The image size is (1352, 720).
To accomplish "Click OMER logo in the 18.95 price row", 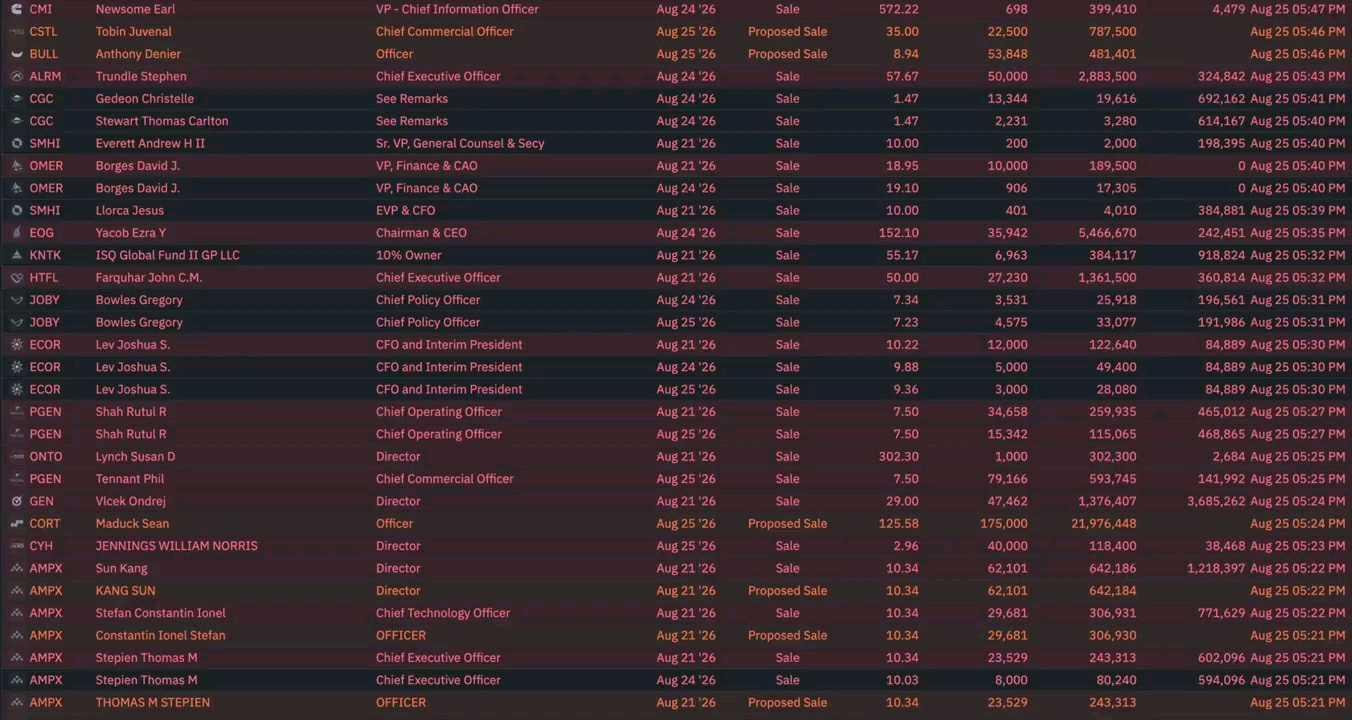I will tap(16, 166).
